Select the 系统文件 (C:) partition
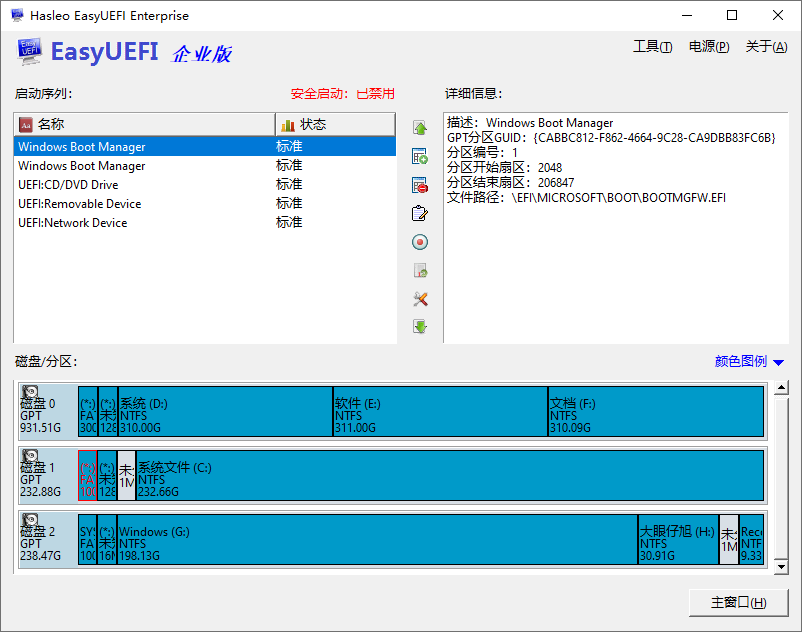Viewport: 802px width, 632px height. click(450, 476)
